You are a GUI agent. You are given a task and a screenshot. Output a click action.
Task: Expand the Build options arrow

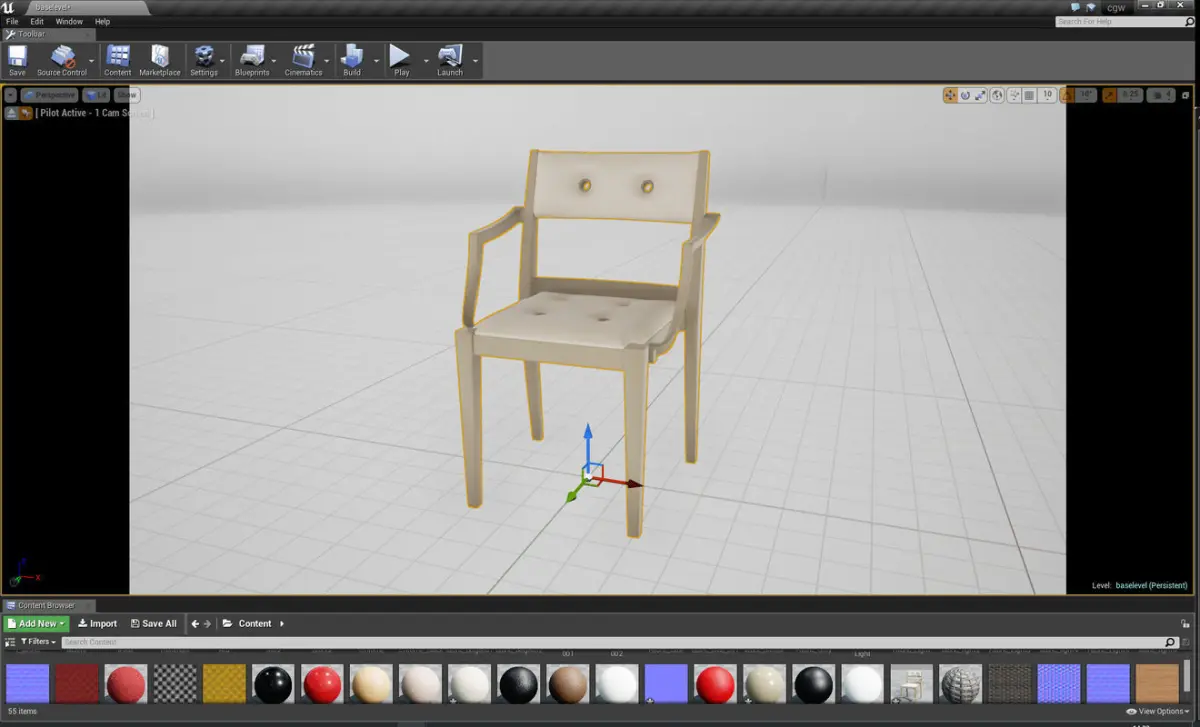pyautogui.click(x=377, y=61)
